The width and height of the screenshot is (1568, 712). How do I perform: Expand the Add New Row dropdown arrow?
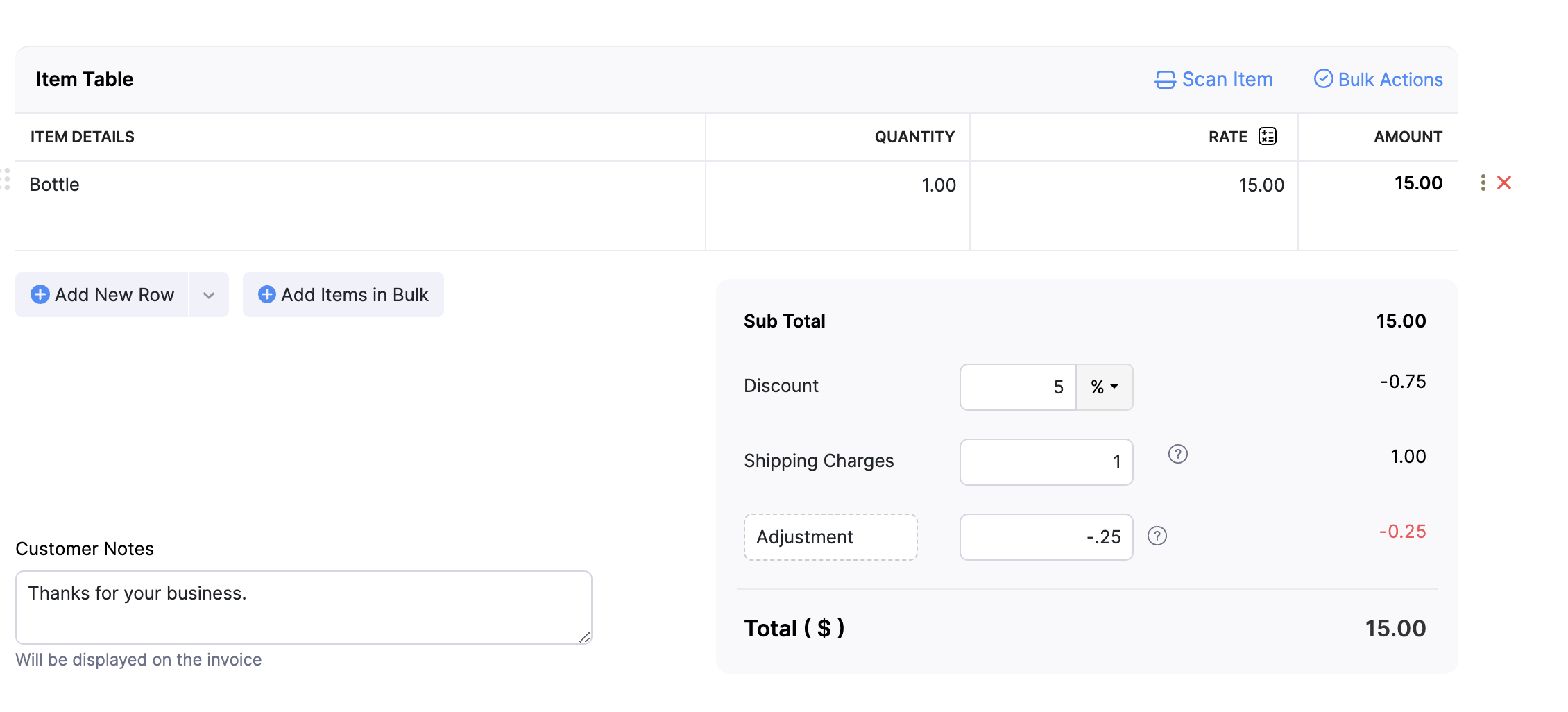pos(209,295)
